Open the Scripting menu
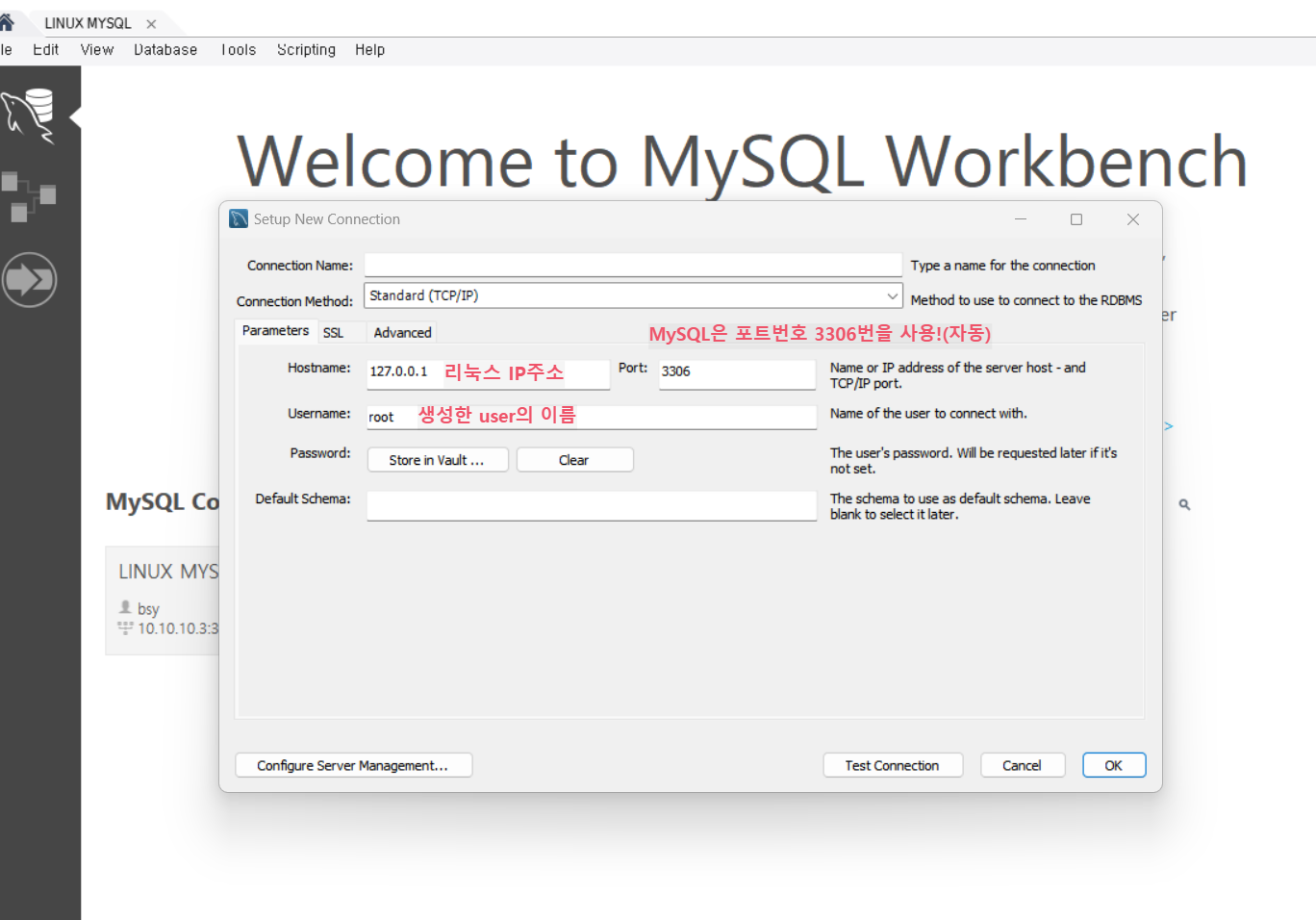This screenshot has width=1316, height=920. click(x=306, y=50)
